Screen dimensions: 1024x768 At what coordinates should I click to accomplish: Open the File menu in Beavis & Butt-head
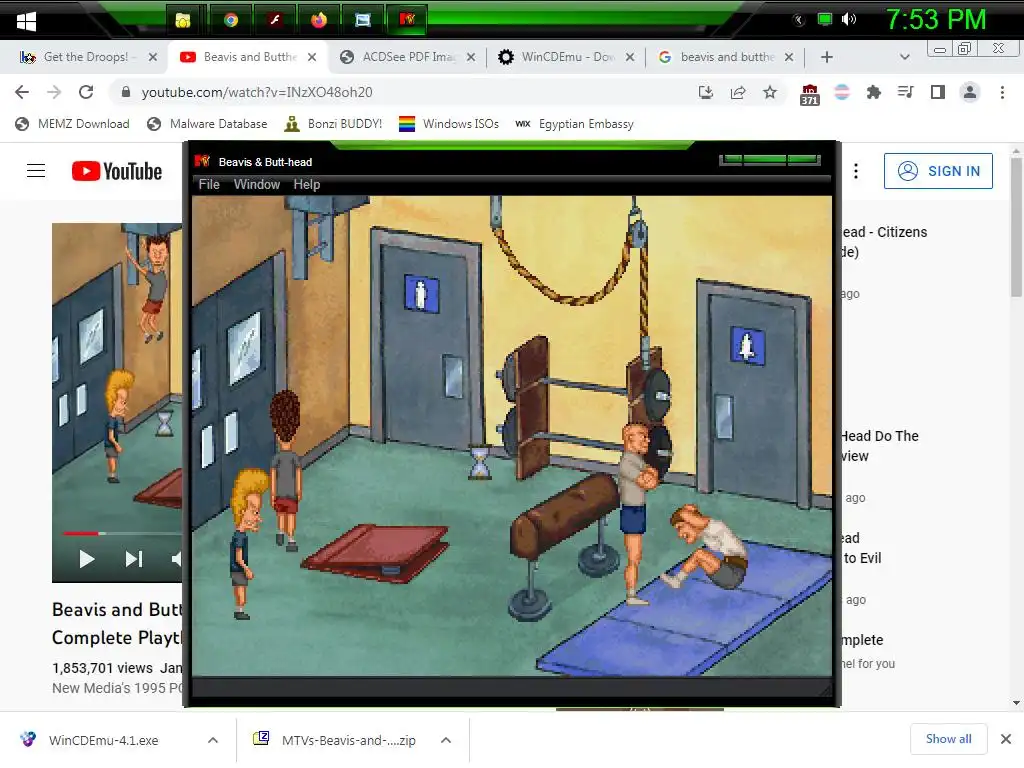(209, 185)
